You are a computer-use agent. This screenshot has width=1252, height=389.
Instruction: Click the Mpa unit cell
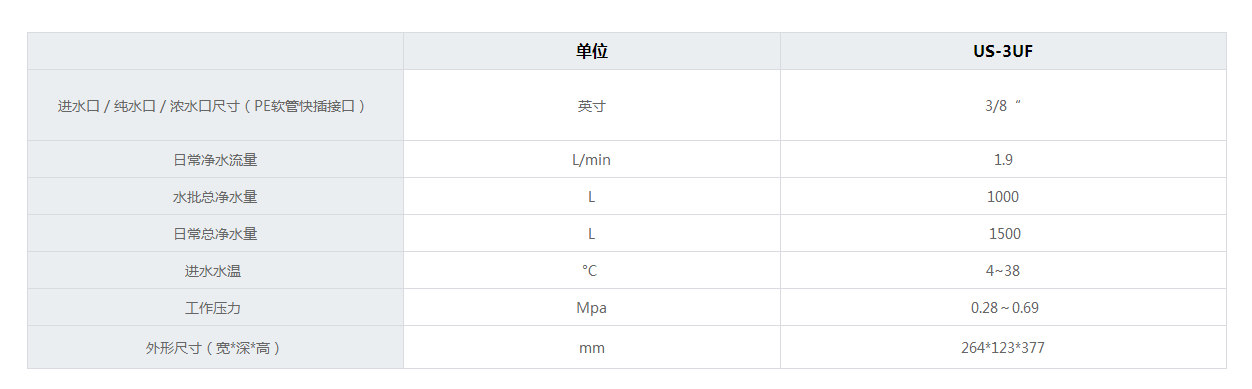(x=592, y=307)
